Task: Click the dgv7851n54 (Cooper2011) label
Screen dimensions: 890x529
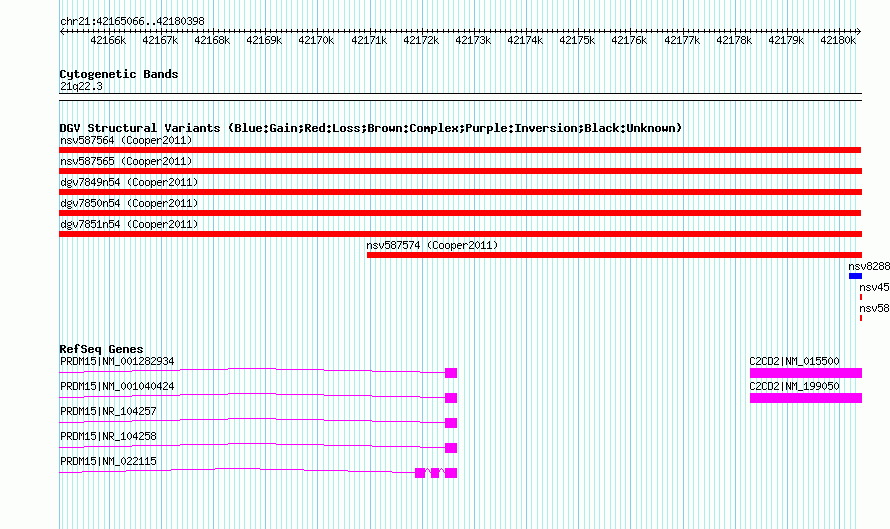Action: (x=129, y=224)
